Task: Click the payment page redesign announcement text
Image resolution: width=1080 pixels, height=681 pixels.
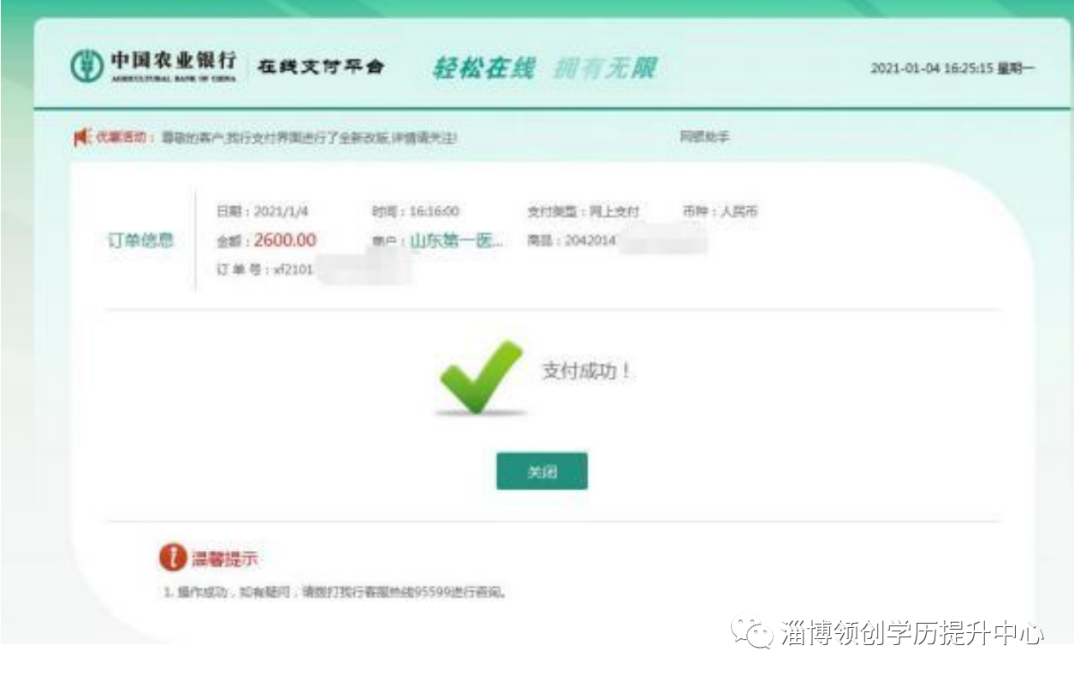Action: [309, 138]
